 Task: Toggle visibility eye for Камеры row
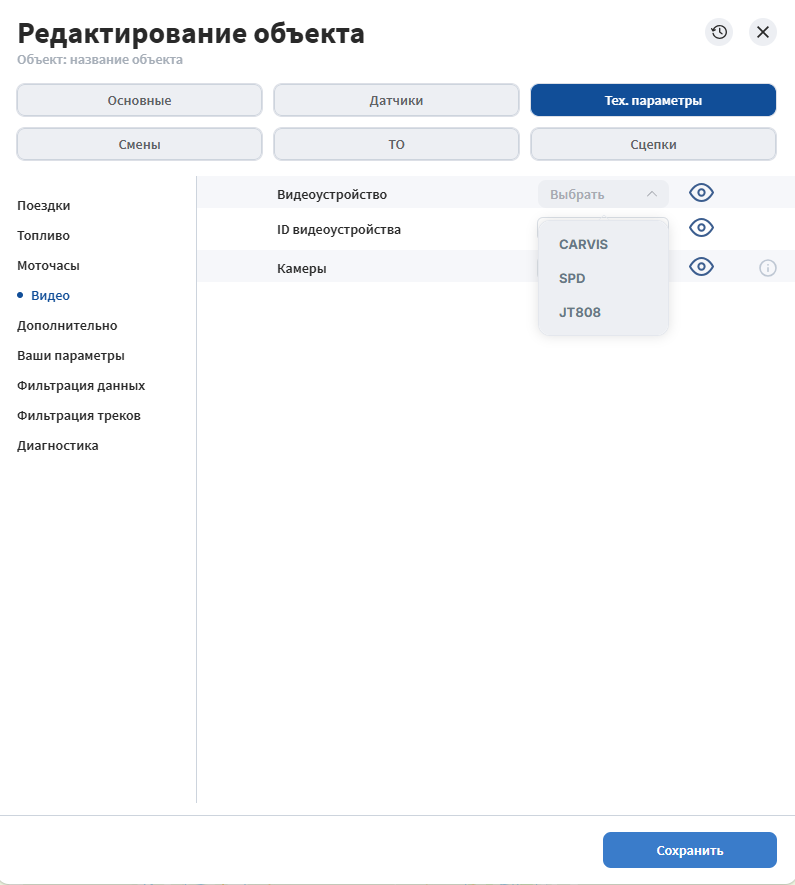tap(701, 267)
